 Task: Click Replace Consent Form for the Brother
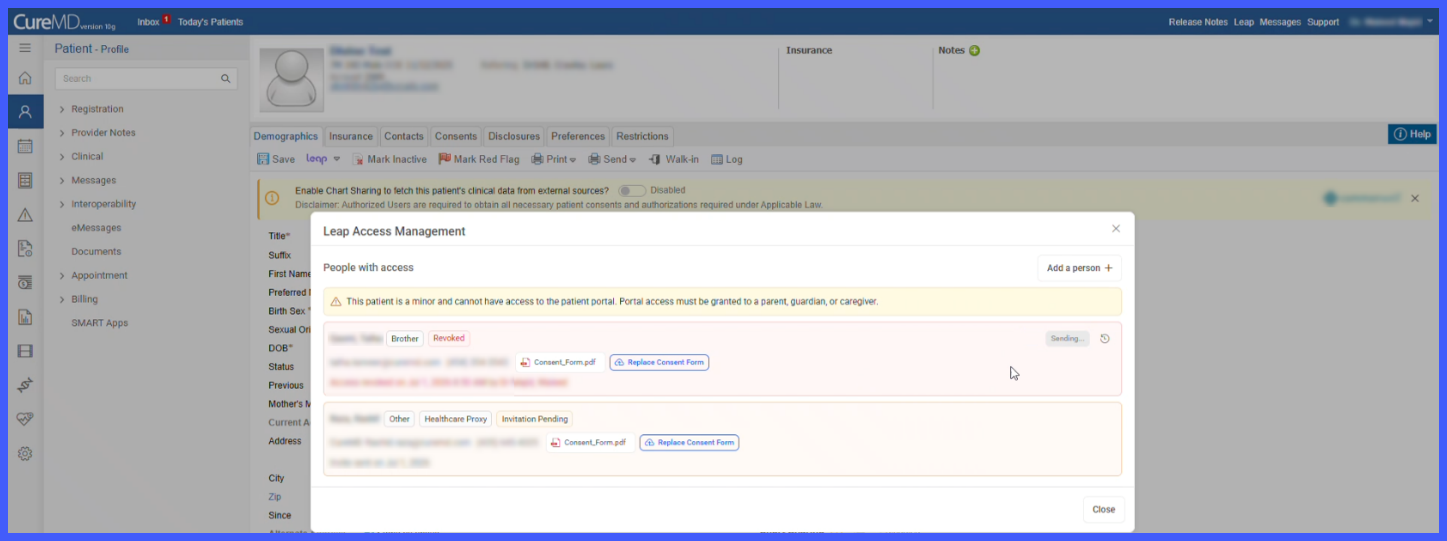660,362
